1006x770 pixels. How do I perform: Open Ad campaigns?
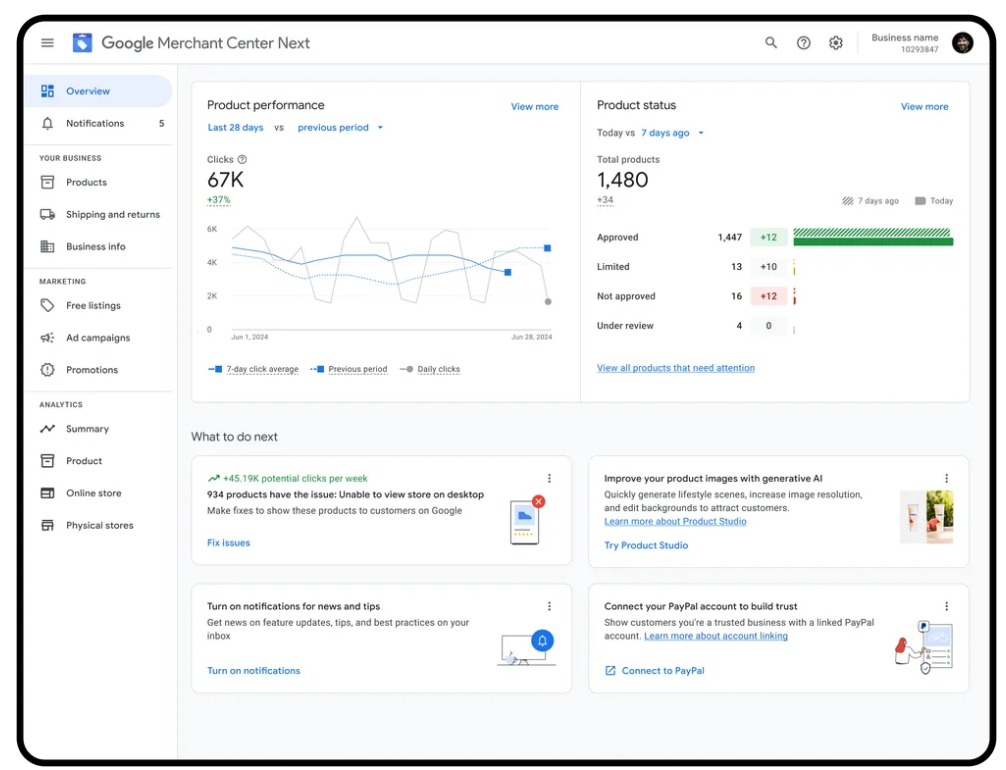(x=98, y=338)
